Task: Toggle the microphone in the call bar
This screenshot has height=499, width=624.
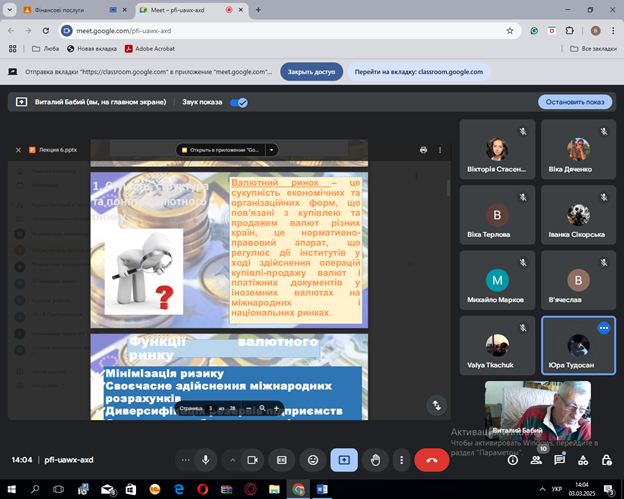Action: pos(206,459)
